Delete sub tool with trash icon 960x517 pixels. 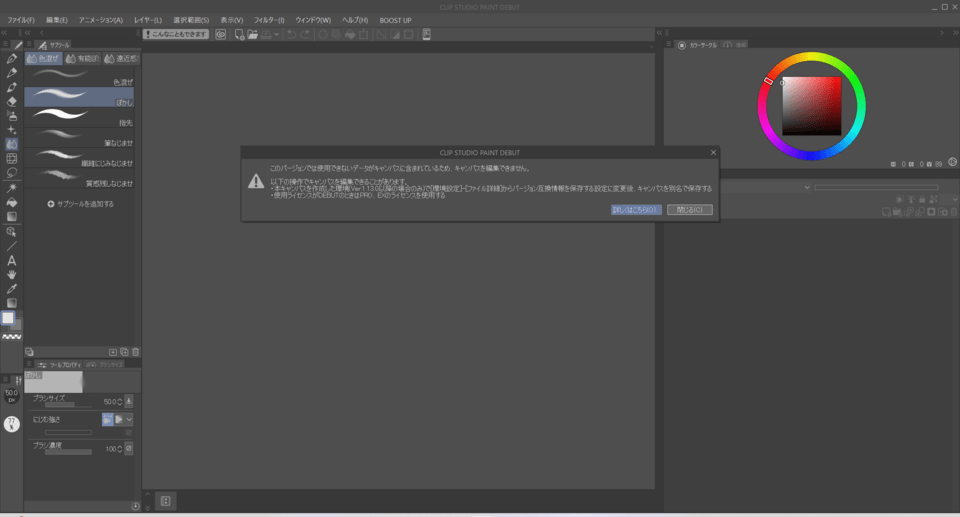click(136, 352)
